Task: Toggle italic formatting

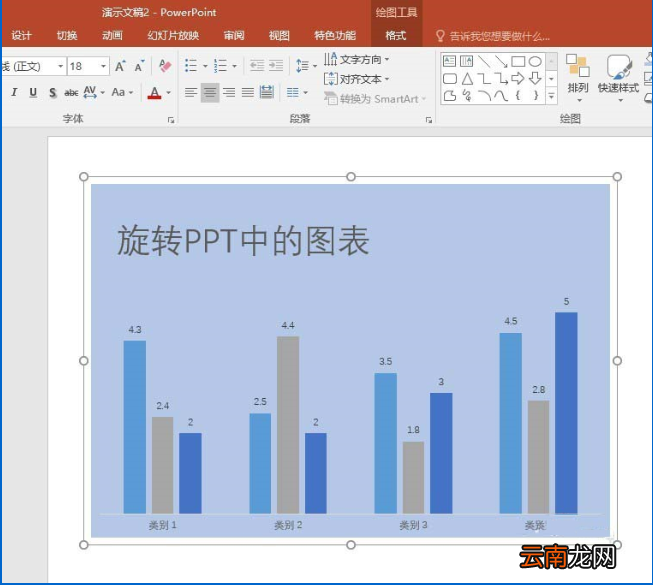Action: tap(14, 92)
